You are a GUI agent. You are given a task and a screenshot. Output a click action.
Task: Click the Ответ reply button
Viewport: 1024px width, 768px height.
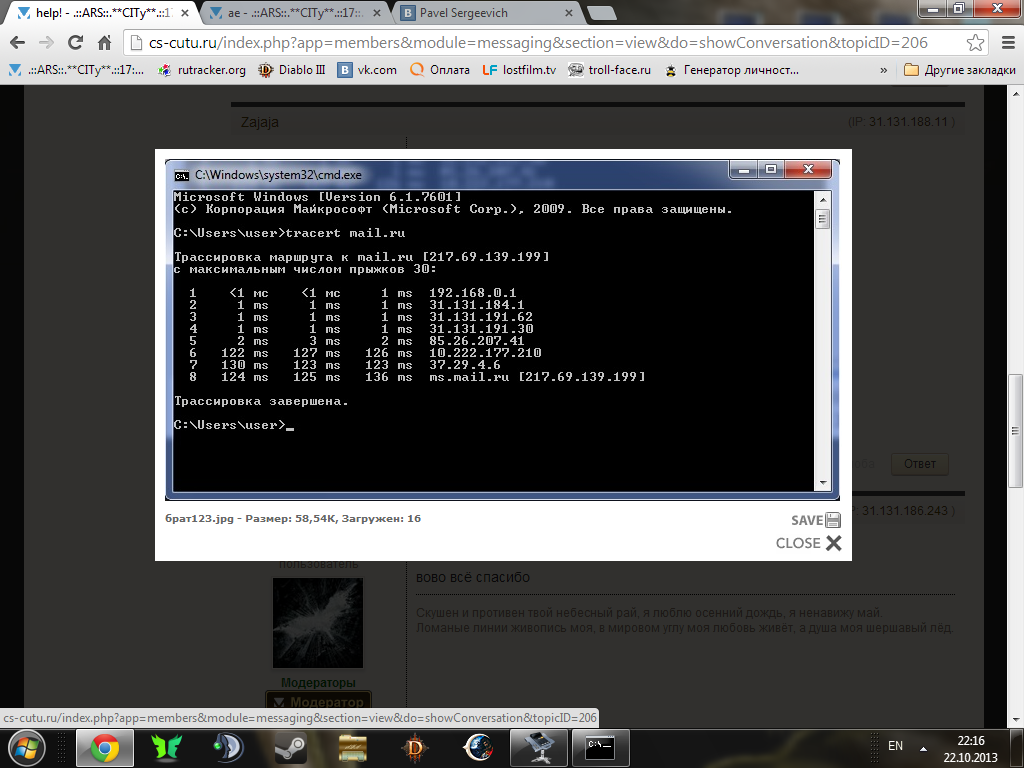[920, 464]
